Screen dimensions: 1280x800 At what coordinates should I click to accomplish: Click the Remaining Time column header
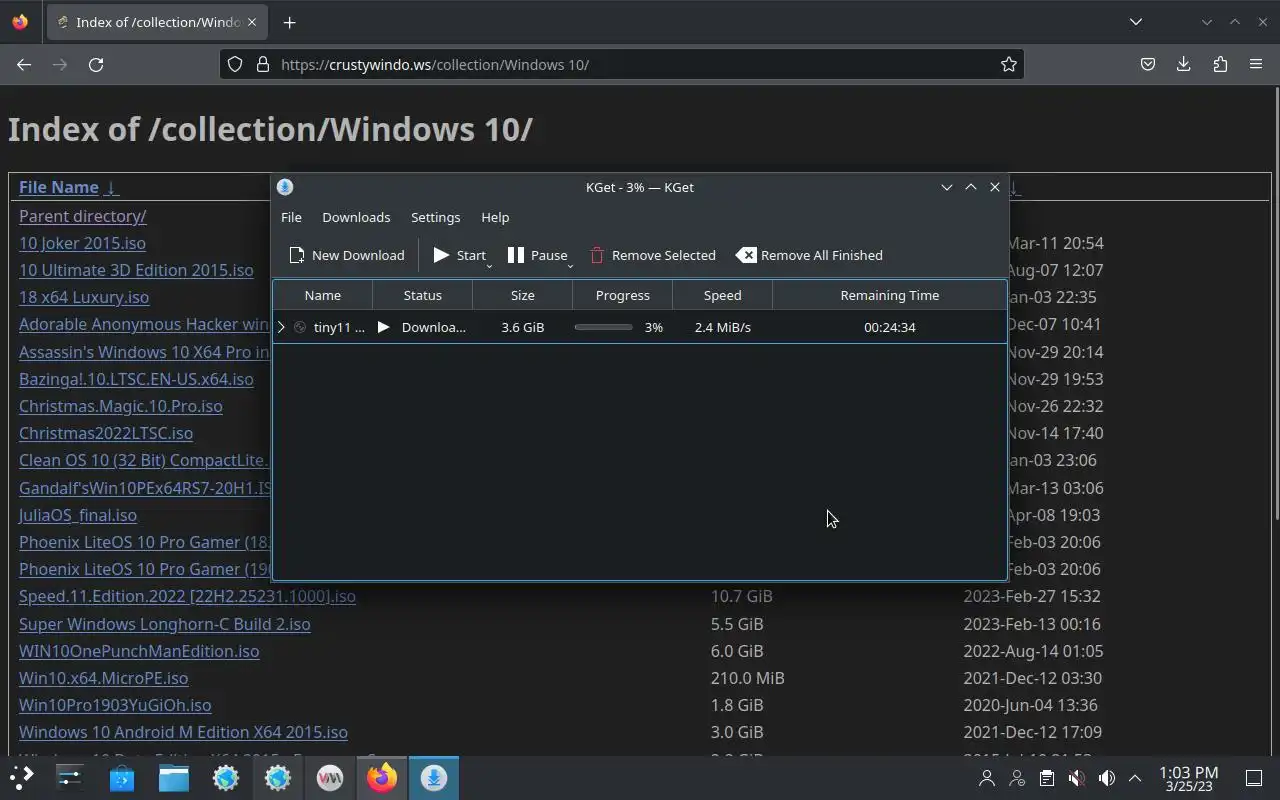click(x=889, y=295)
